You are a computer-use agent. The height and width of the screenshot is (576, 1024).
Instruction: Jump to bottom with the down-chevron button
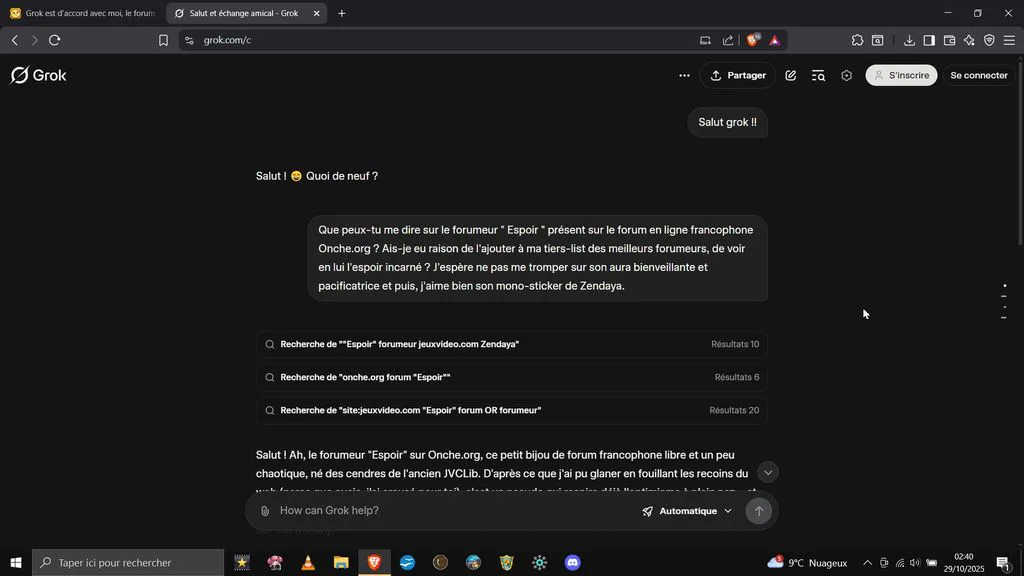(768, 473)
